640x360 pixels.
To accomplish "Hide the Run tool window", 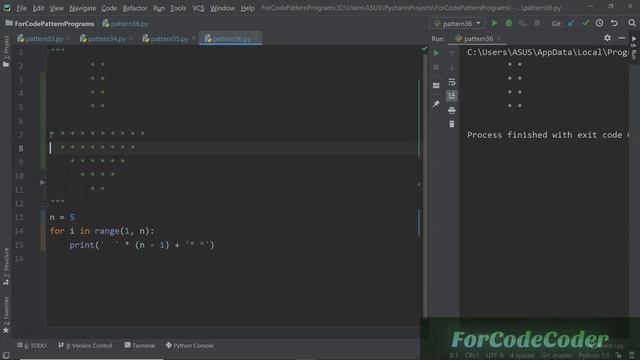I will pos(622,38).
